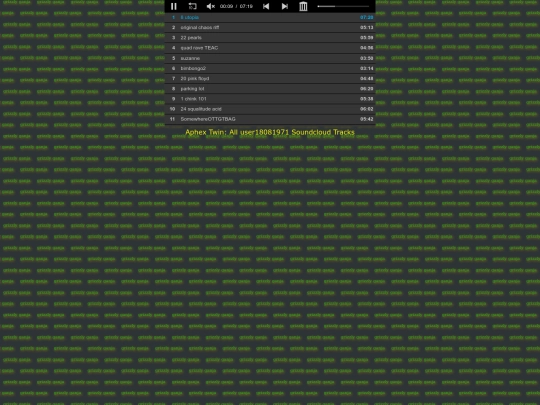
Task: Skip to the next track
Action: click(x=284, y=6)
